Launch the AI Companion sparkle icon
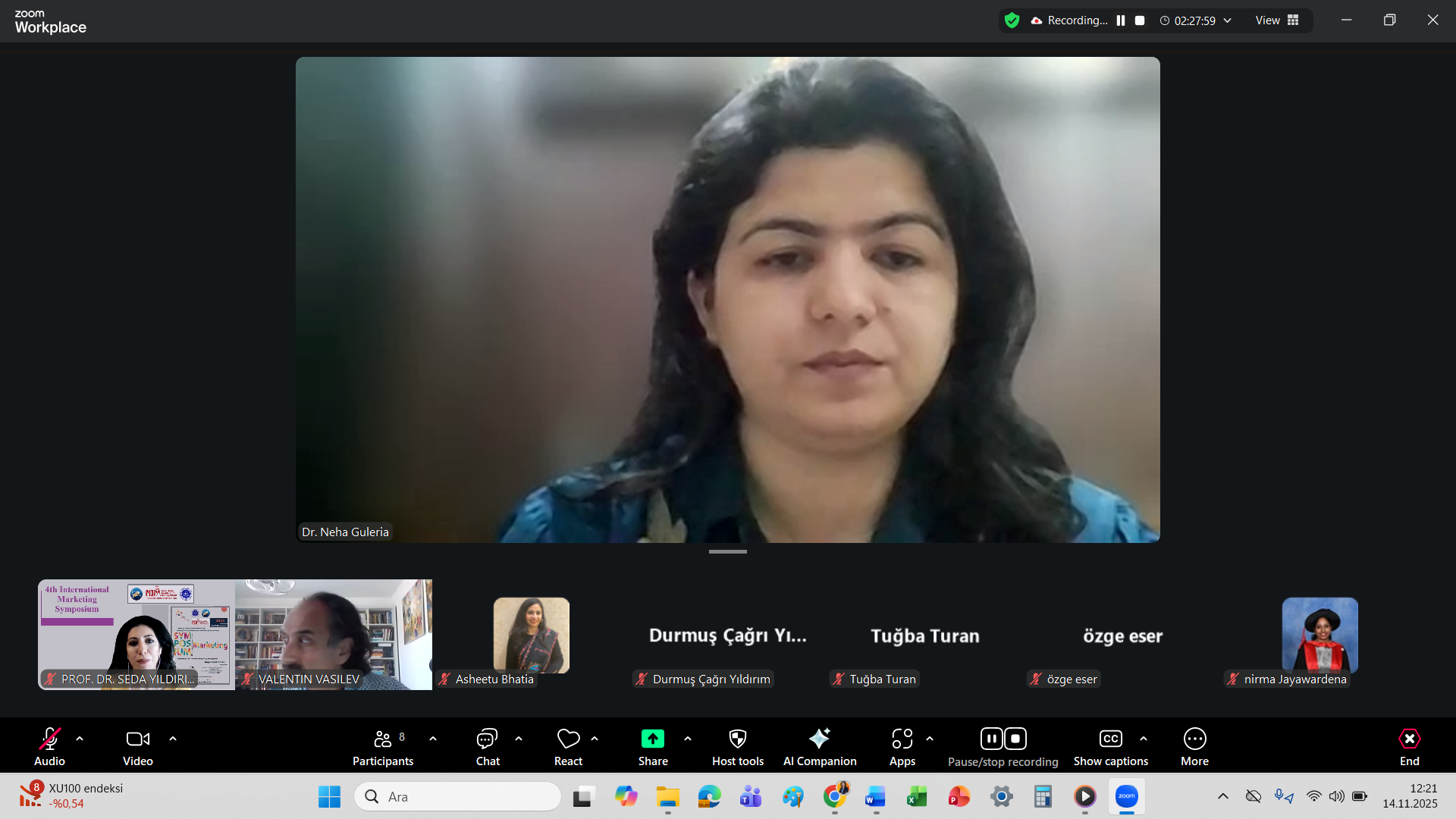The width and height of the screenshot is (1456, 819). click(819, 739)
